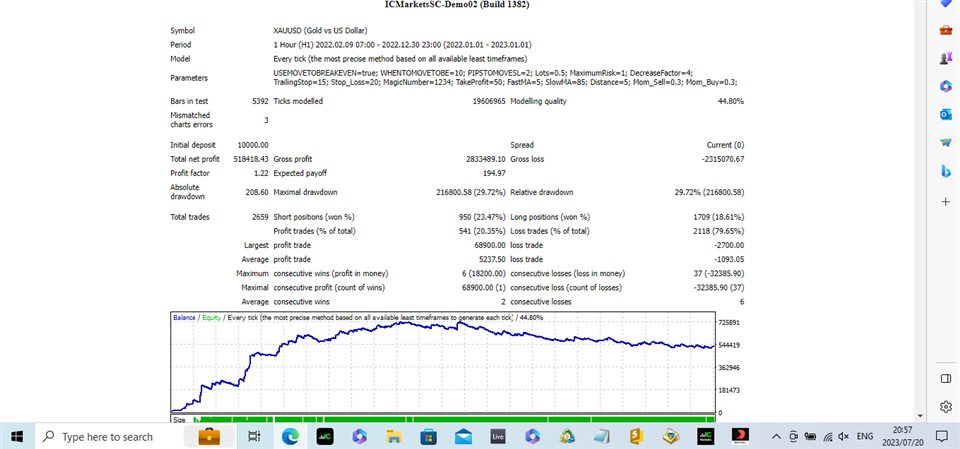Open the Games icon in Edge sidebar
960x449 pixels.
(x=945, y=59)
